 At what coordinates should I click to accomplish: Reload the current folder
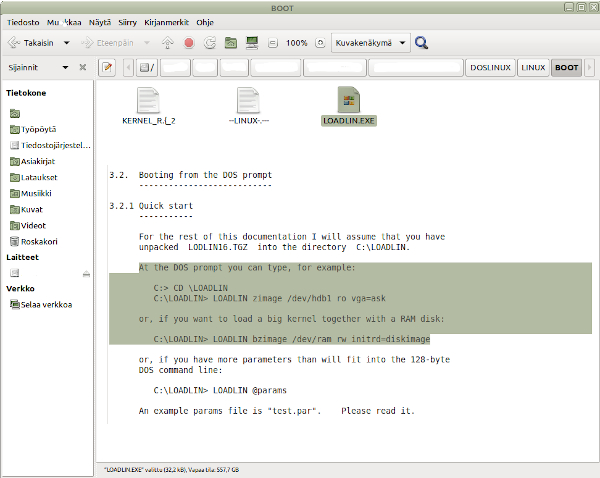[210, 43]
